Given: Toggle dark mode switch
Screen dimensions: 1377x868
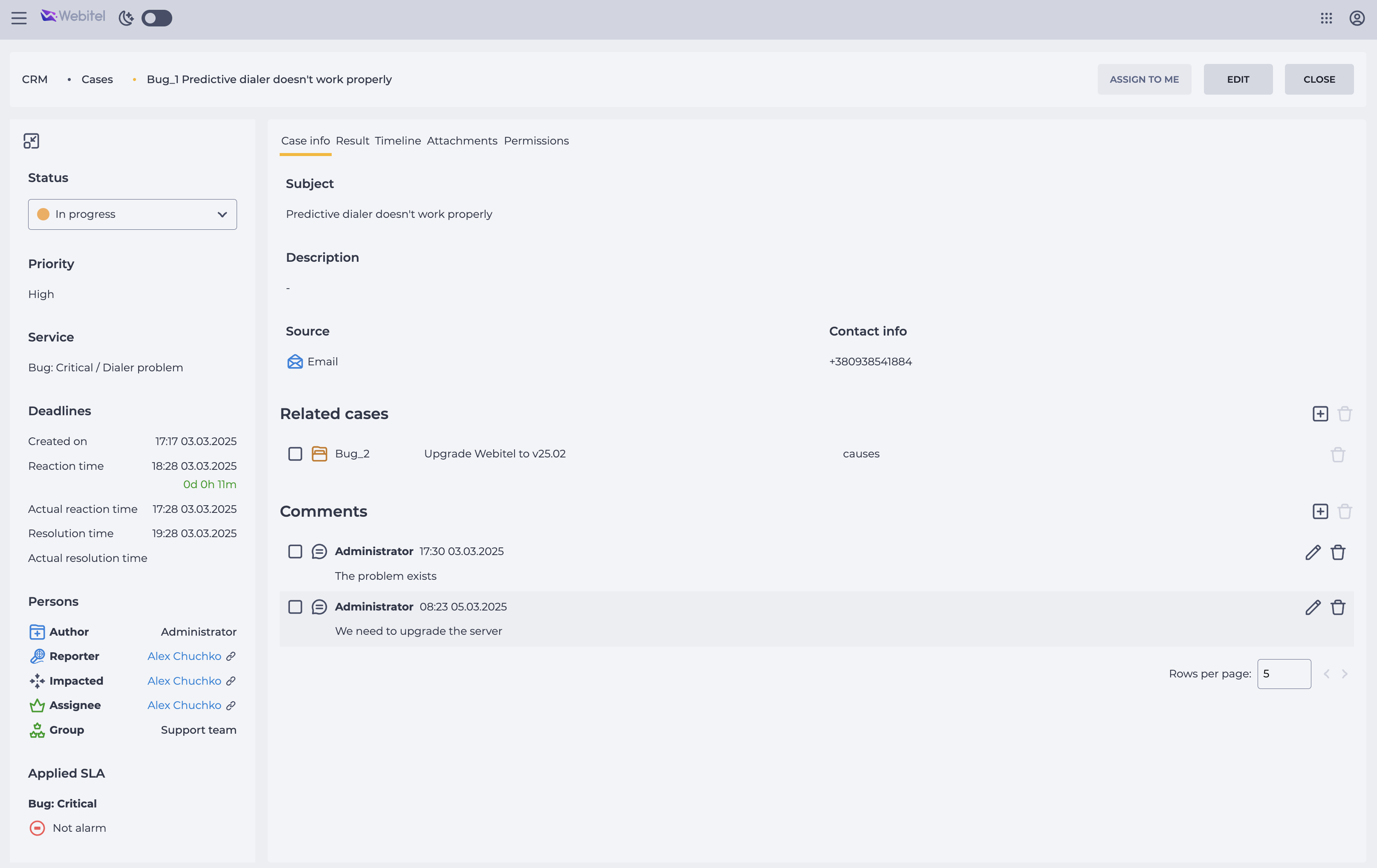Looking at the screenshot, I should [157, 18].
